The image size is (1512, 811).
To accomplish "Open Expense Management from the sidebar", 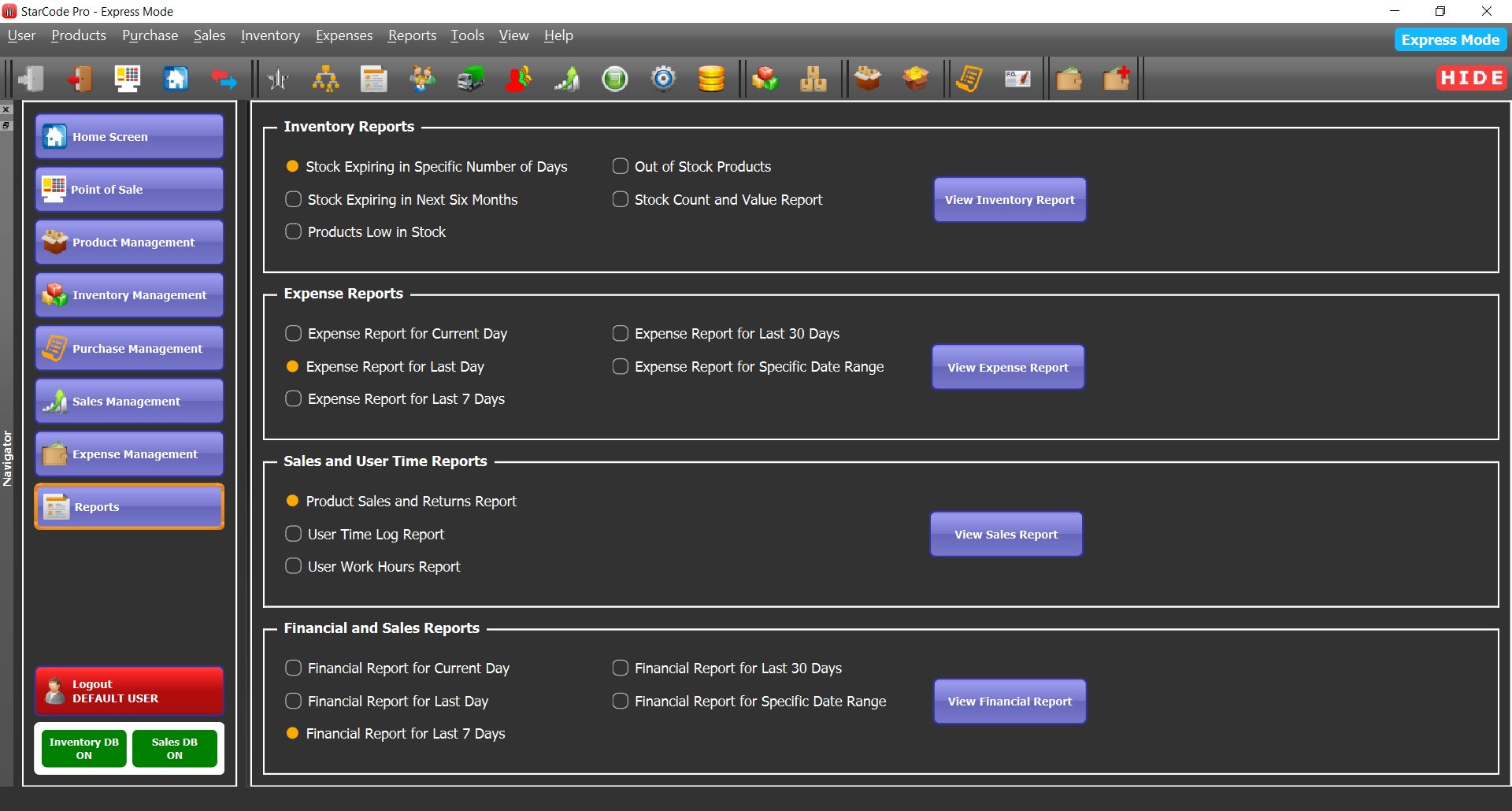I will 128,454.
